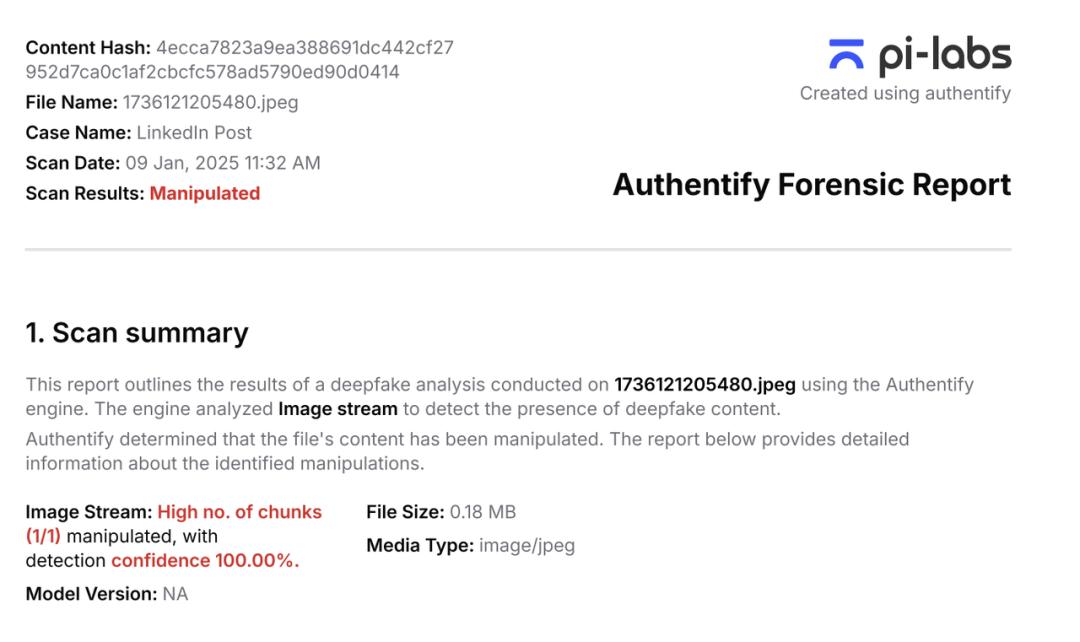Viewport: 1080px width, 642px height.
Task: Click the red Manipulated scan result
Action: (x=205, y=194)
